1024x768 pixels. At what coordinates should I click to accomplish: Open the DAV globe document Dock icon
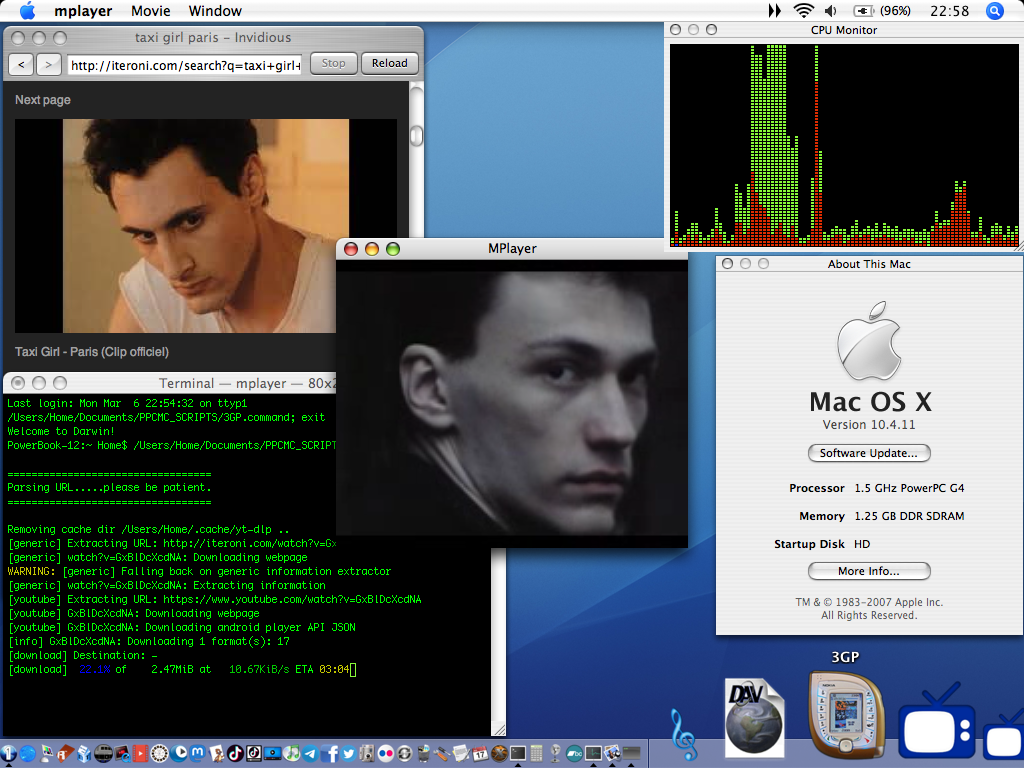pyautogui.click(x=754, y=716)
